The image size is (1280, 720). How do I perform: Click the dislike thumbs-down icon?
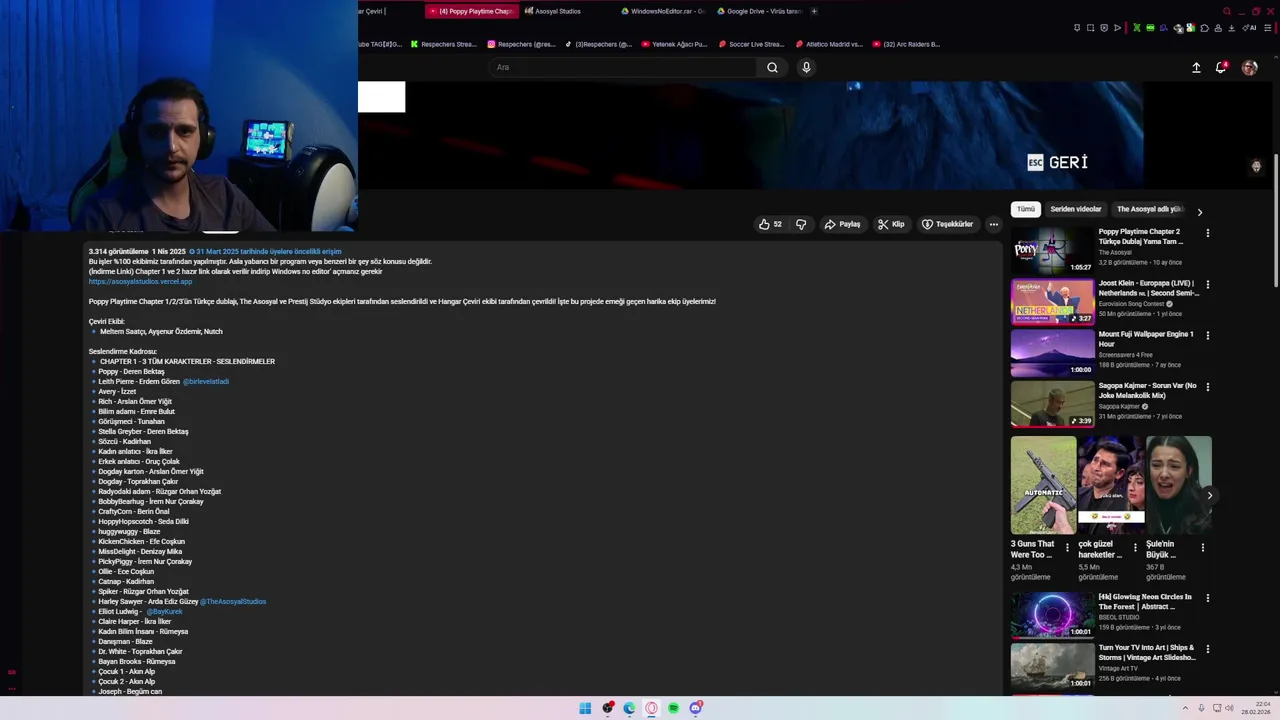[801, 224]
